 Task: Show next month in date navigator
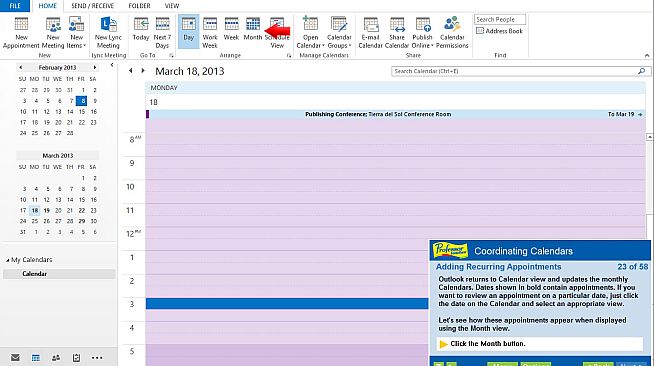pos(95,67)
